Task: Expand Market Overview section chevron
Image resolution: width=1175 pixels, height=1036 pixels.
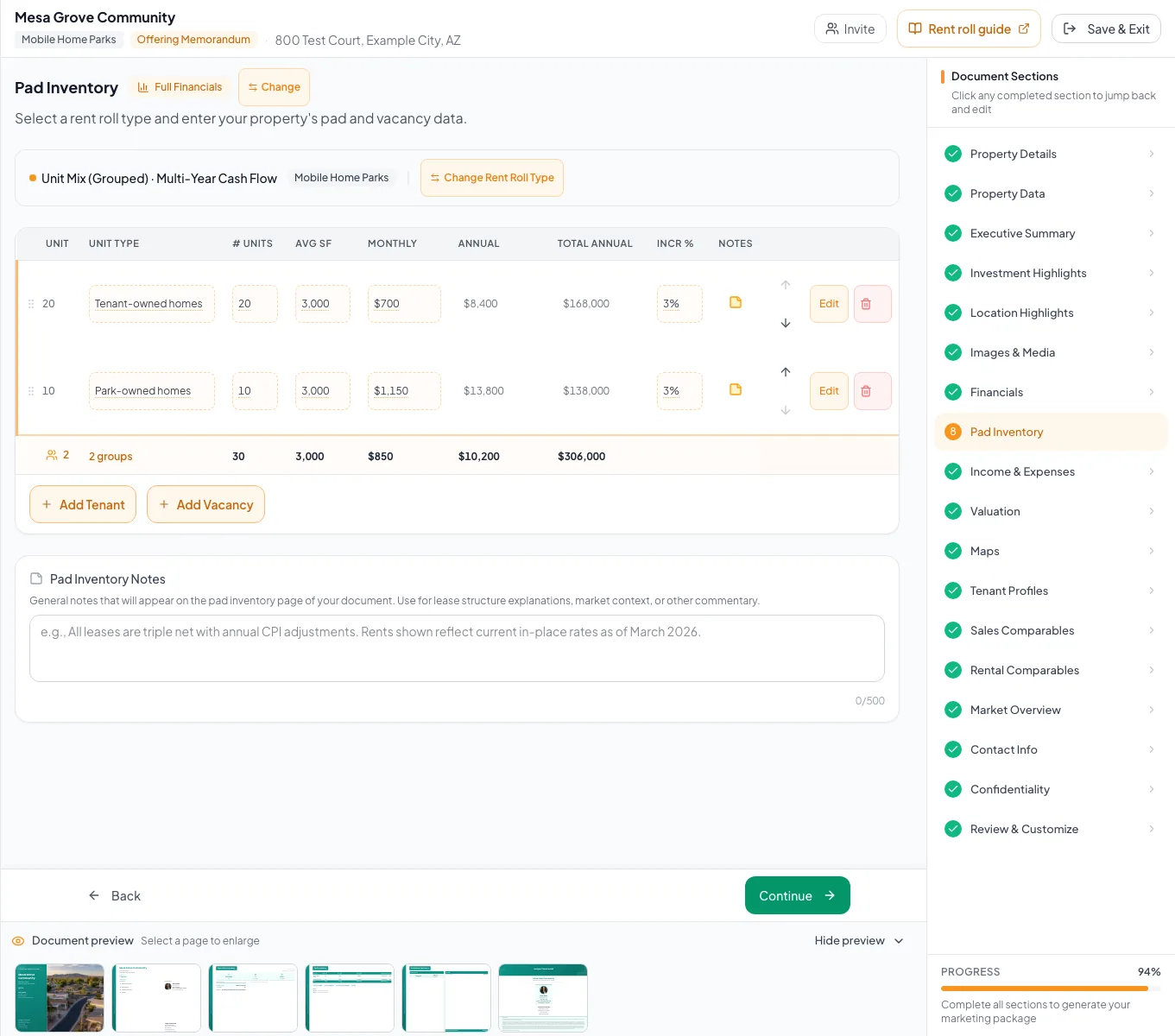Action: (1152, 710)
